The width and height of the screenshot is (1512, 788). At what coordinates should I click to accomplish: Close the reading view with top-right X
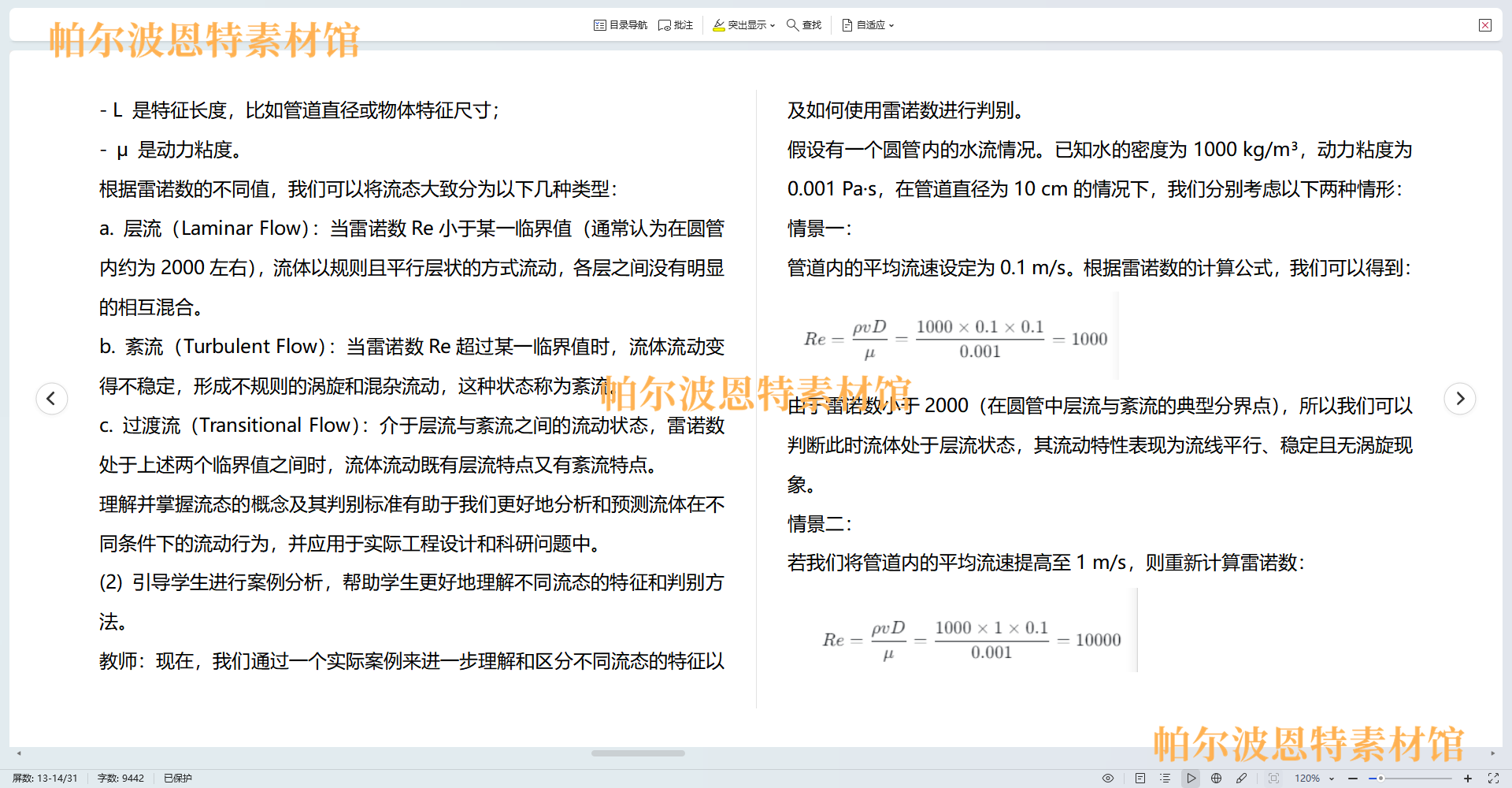tap(1485, 25)
